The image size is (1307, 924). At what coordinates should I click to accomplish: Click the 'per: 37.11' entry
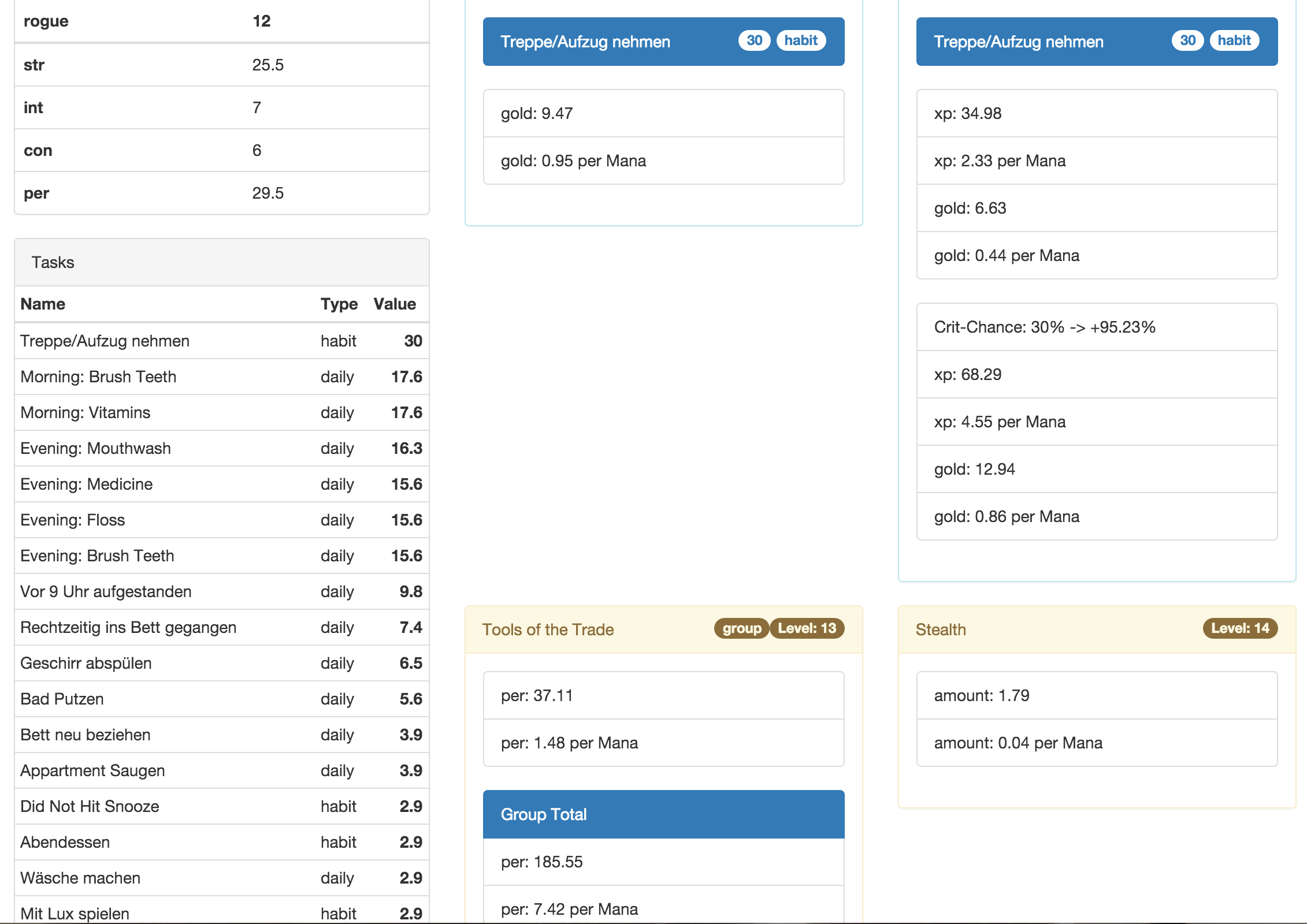[x=663, y=695]
